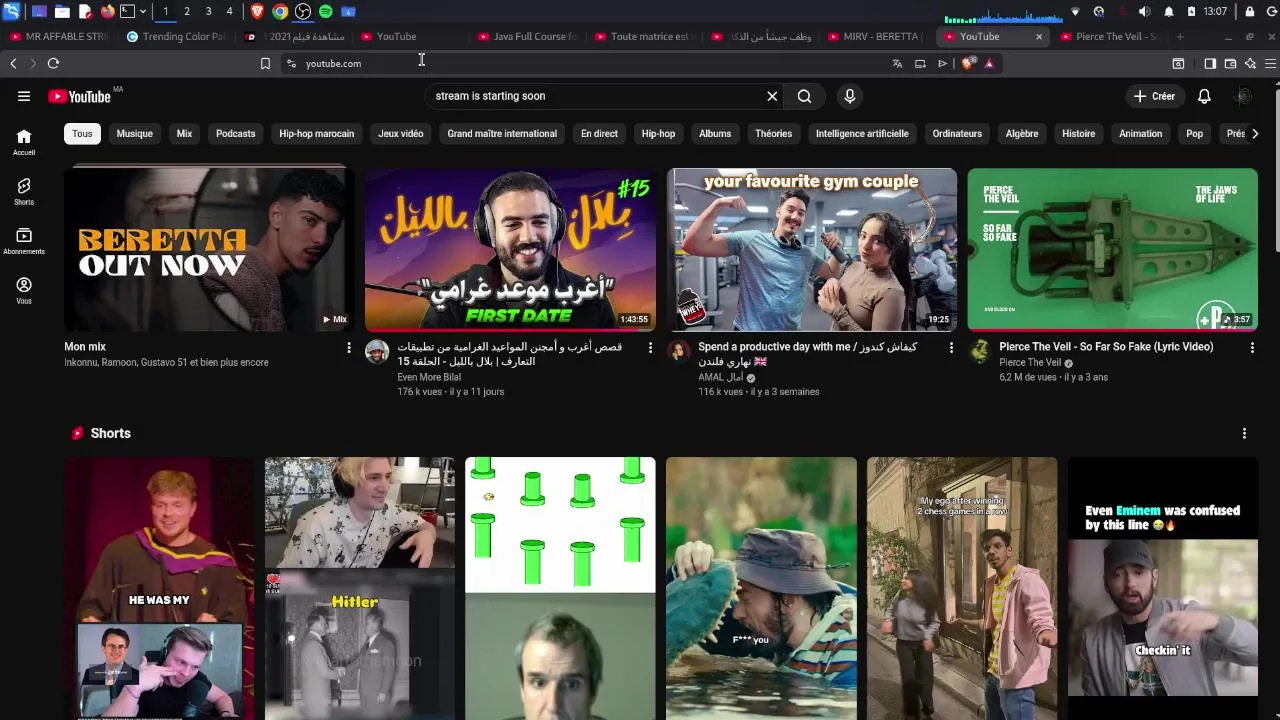Toggle the browser sidebar panel
1280x720 pixels.
1210,63
